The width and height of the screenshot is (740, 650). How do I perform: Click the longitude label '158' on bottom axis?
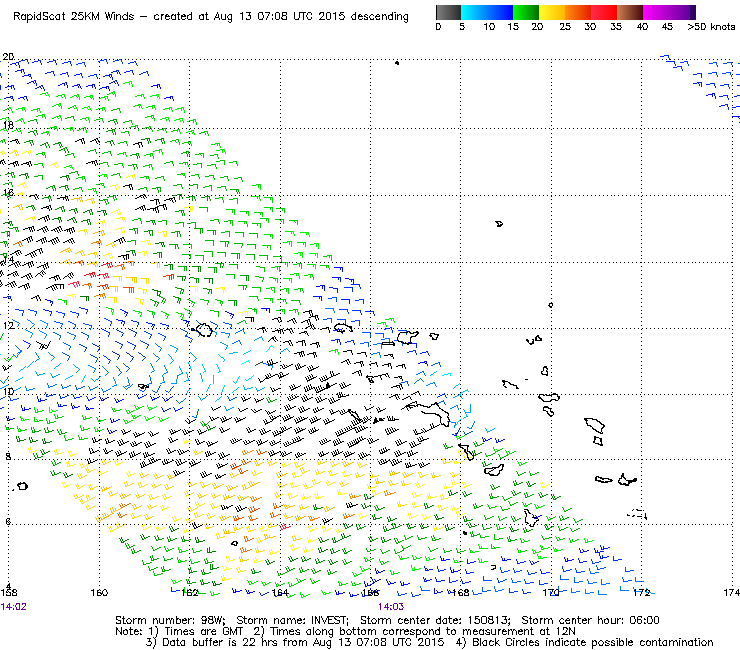click(x=9, y=593)
